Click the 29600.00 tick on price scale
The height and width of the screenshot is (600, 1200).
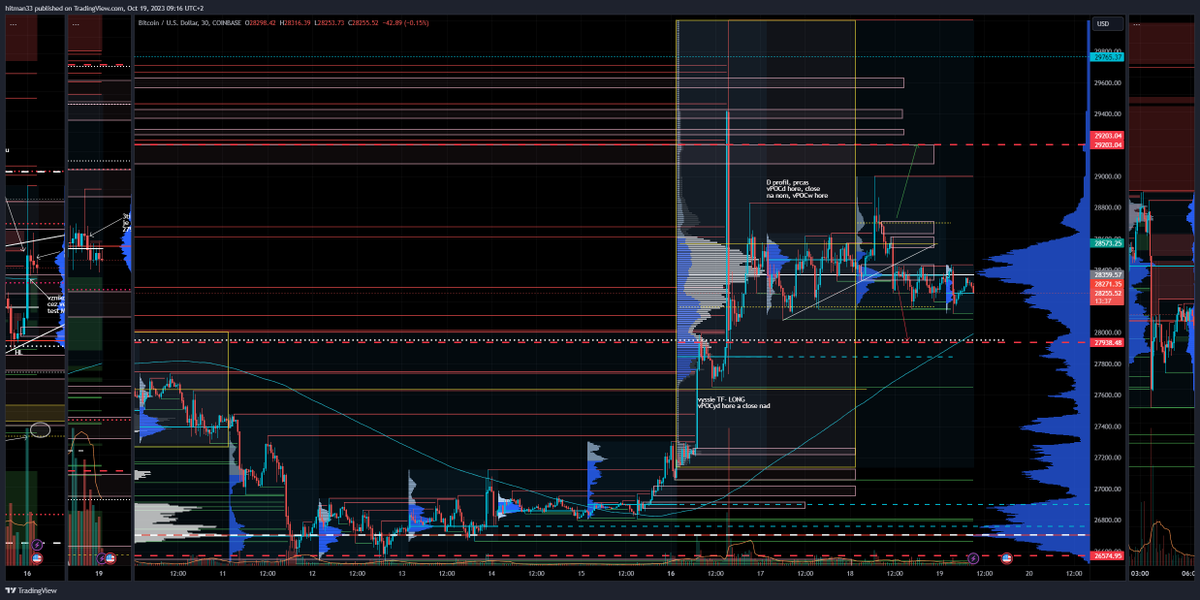[1108, 83]
